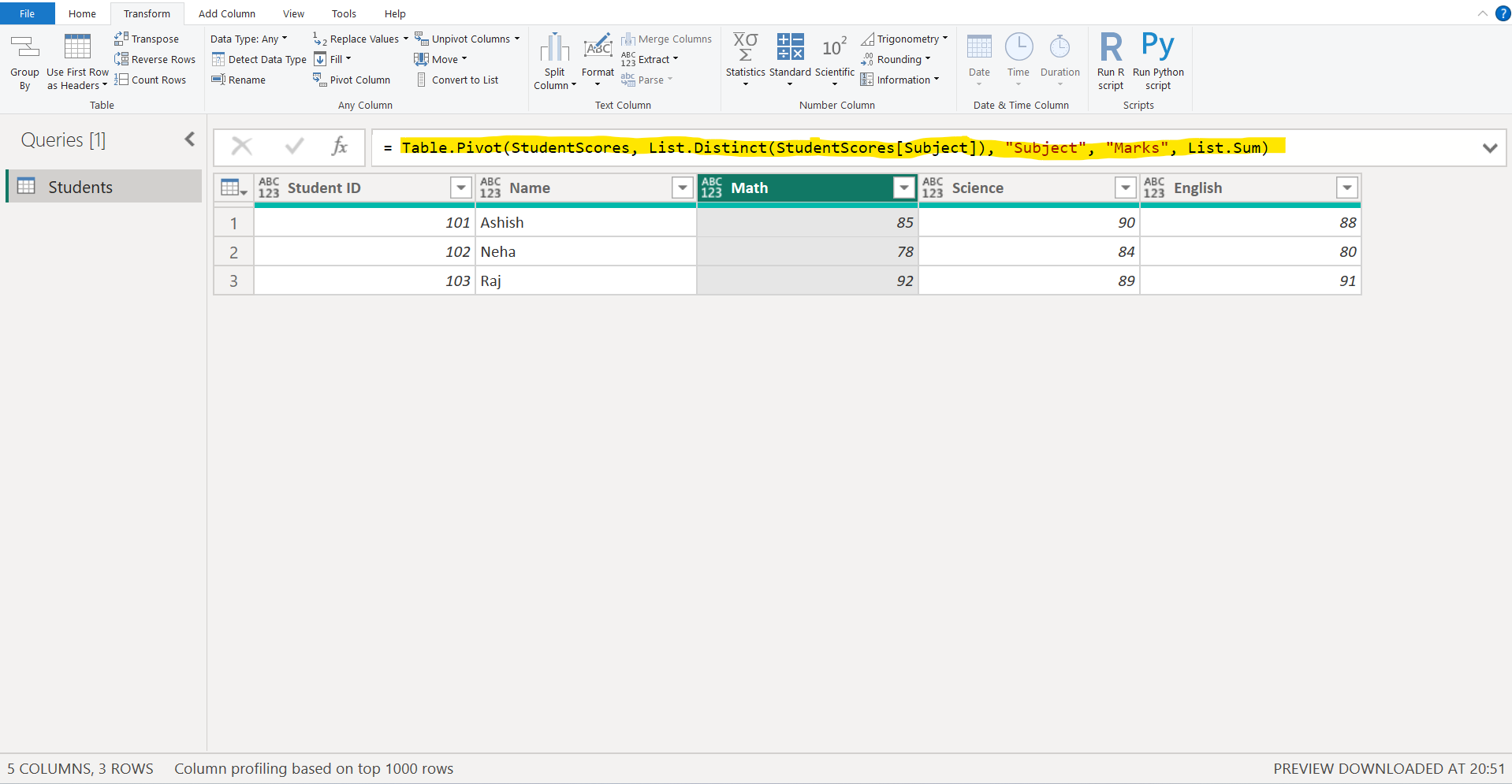Expand the formula bar with its chevron
The height and width of the screenshot is (784, 1512).
click(1490, 147)
